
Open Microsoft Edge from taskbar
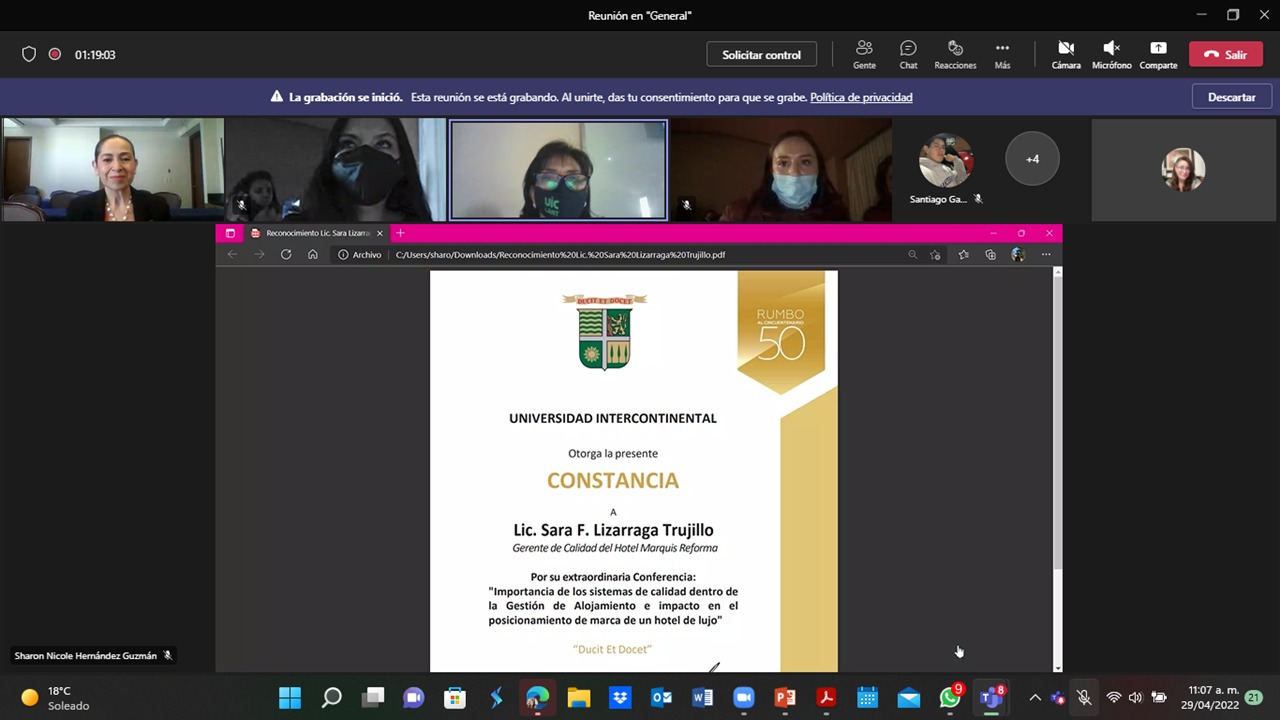click(x=537, y=697)
